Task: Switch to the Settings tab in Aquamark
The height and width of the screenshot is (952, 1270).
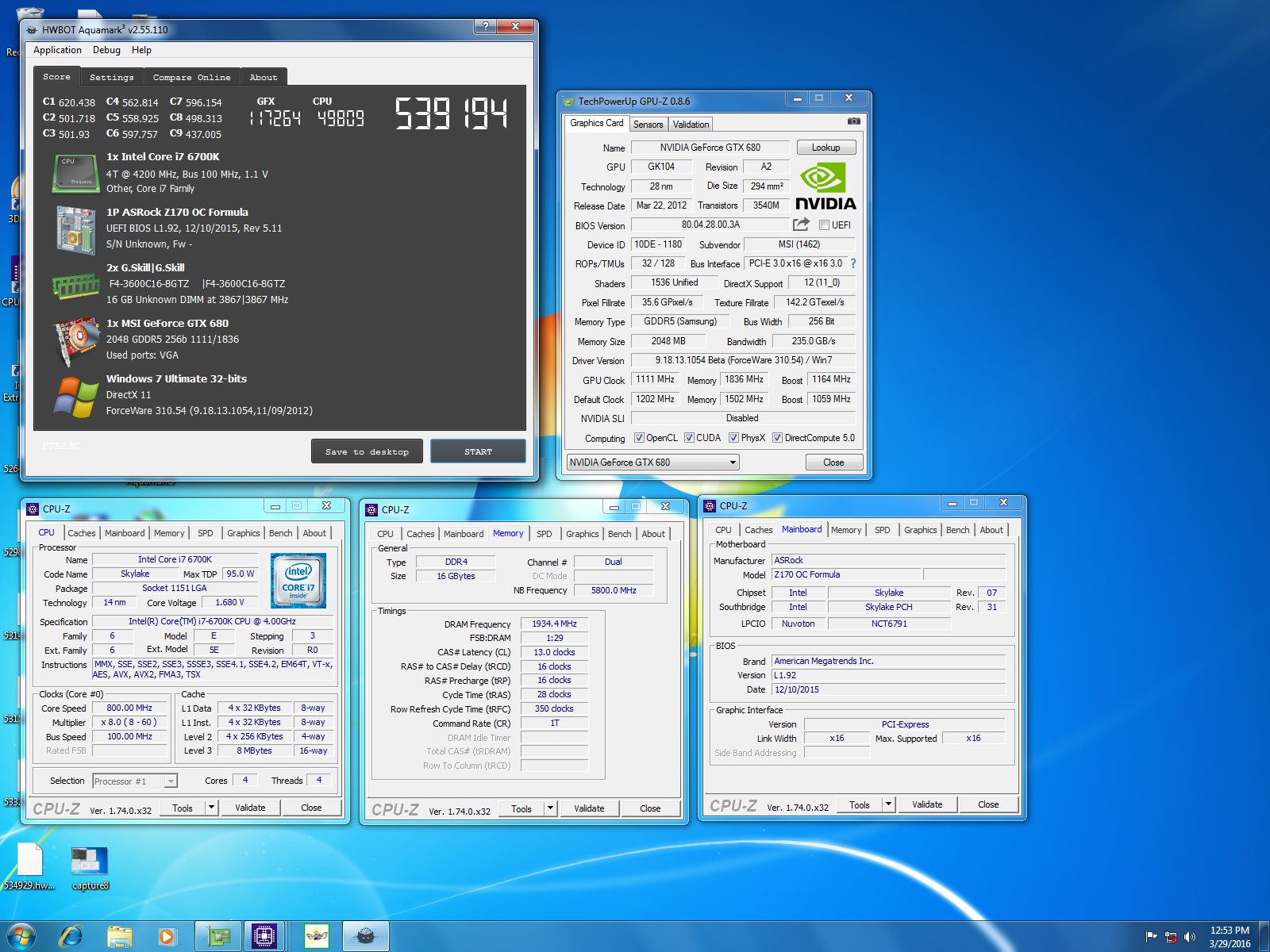Action: [111, 78]
